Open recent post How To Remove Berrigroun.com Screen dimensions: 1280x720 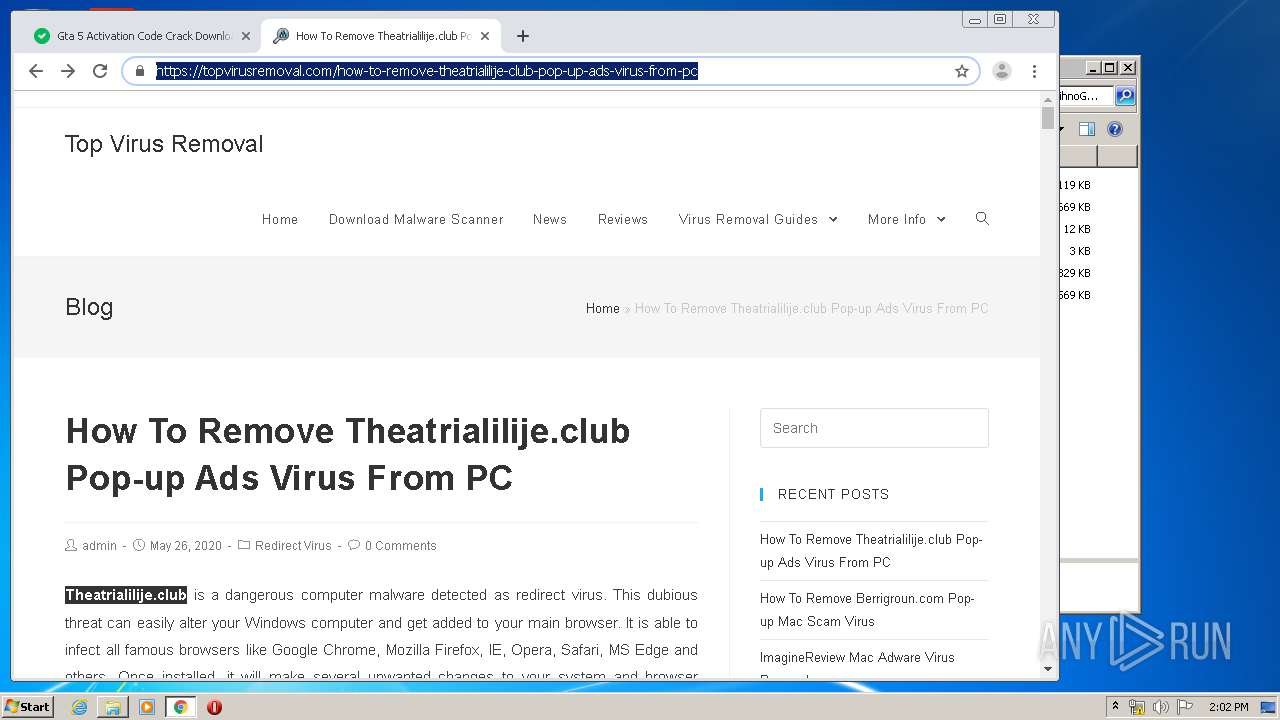(x=867, y=610)
